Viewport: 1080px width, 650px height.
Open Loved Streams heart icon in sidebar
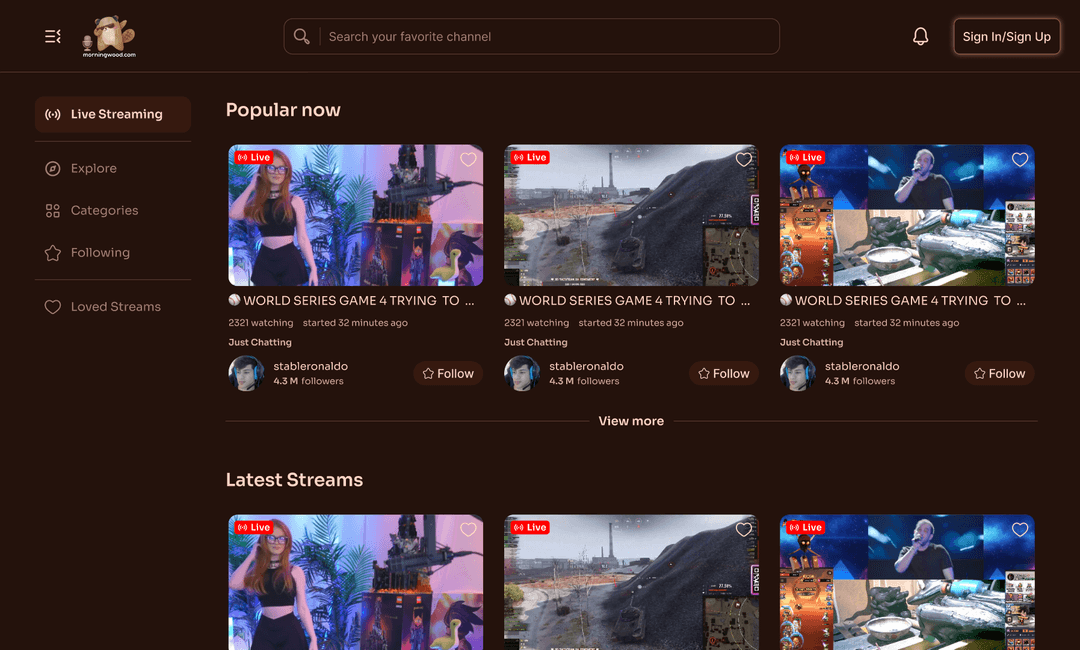[52, 307]
